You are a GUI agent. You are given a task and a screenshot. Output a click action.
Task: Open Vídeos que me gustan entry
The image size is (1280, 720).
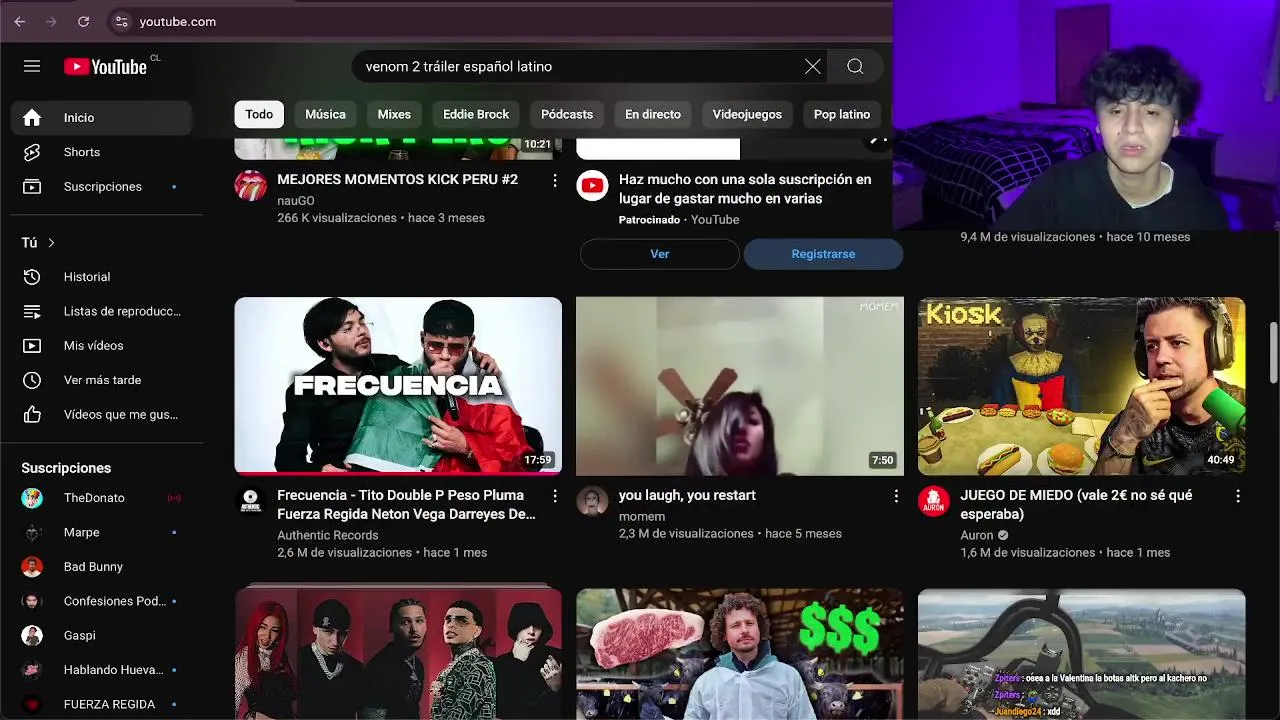101,414
